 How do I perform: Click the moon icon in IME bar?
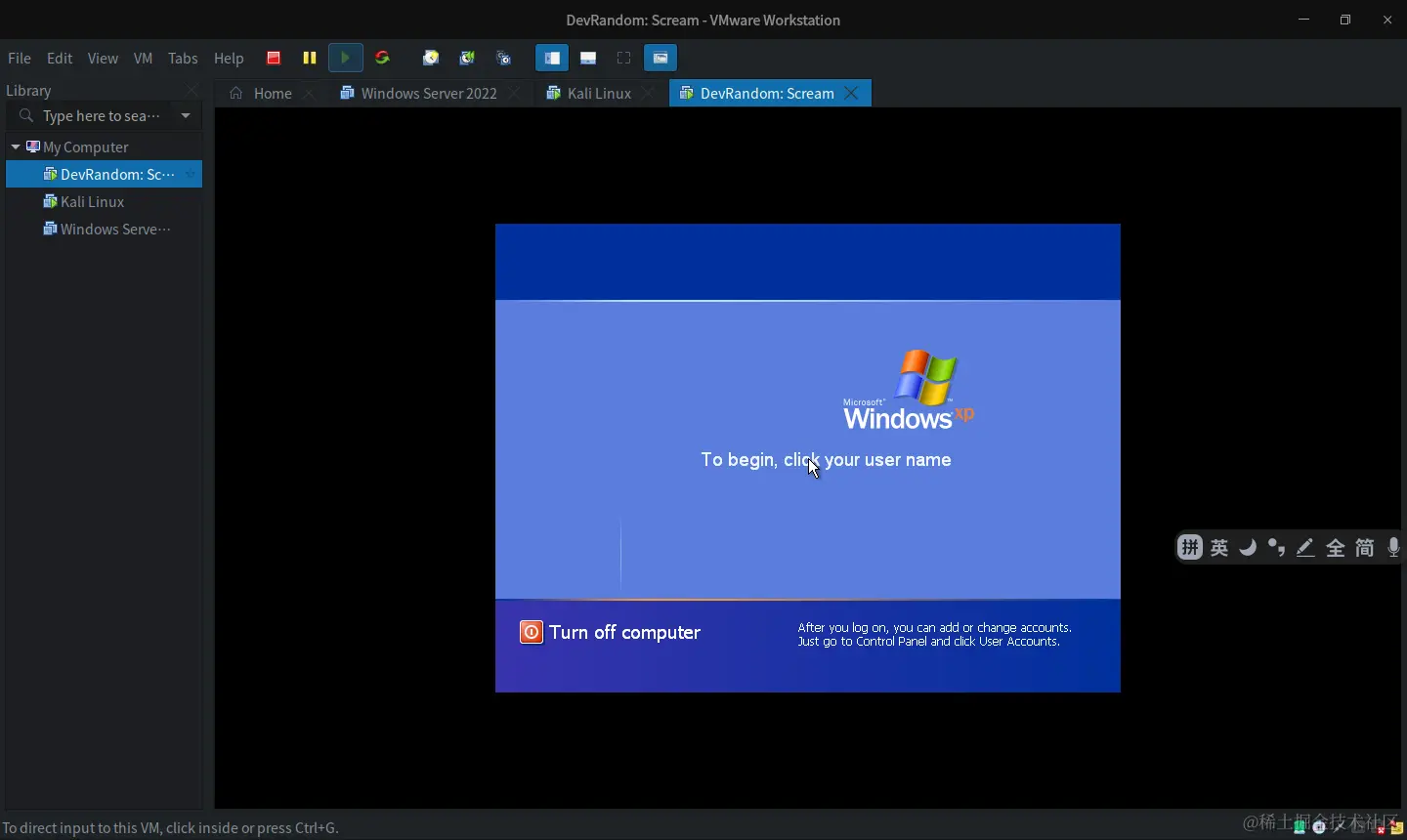1248,548
